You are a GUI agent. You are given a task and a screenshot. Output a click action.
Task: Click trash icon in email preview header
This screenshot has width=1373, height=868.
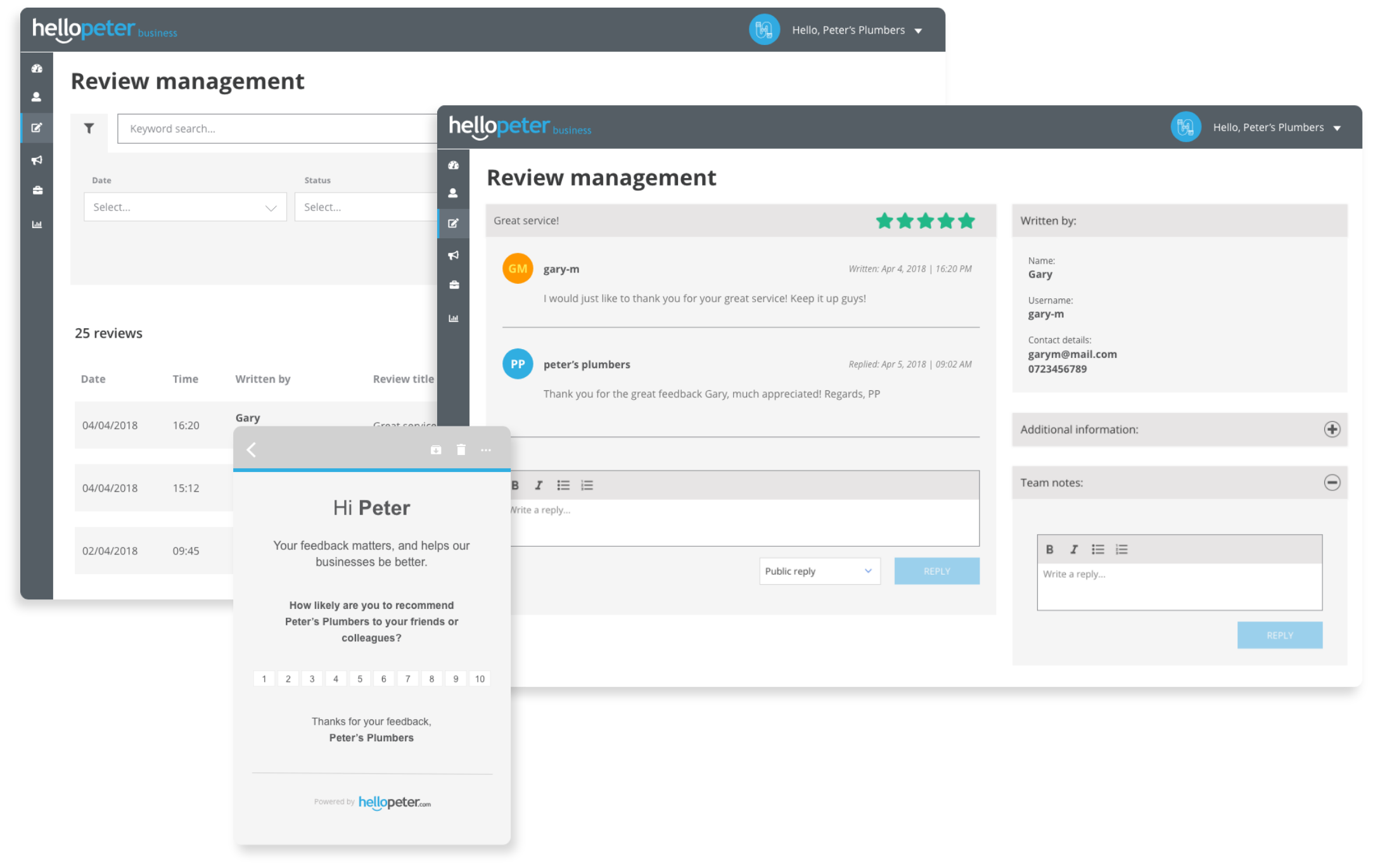[x=461, y=450]
